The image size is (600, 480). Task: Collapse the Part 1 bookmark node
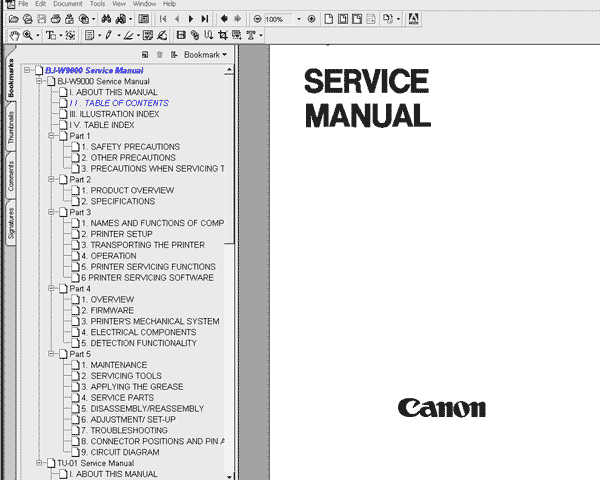pos(51,136)
